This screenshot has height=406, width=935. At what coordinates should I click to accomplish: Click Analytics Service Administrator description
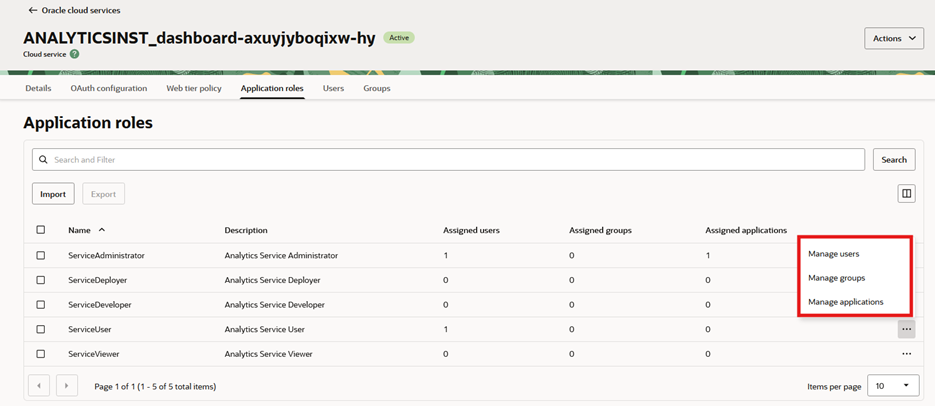click(x=281, y=255)
